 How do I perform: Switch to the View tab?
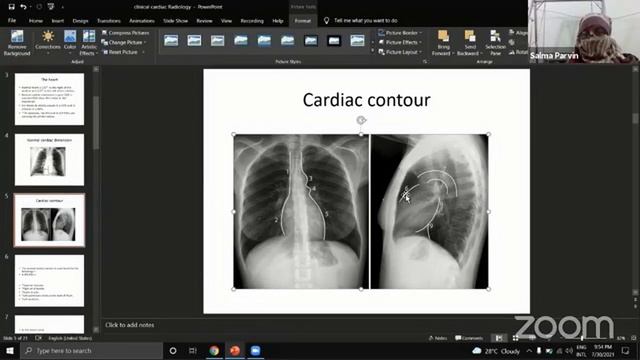tap(226, 21)
